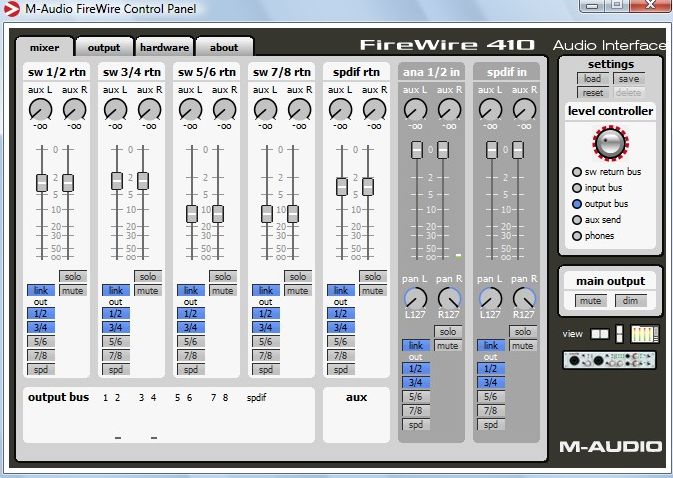Viewport: 673px width, 478px height.
Task: Select the narrow single-strip view icon
Action: [x=619, y=333]
